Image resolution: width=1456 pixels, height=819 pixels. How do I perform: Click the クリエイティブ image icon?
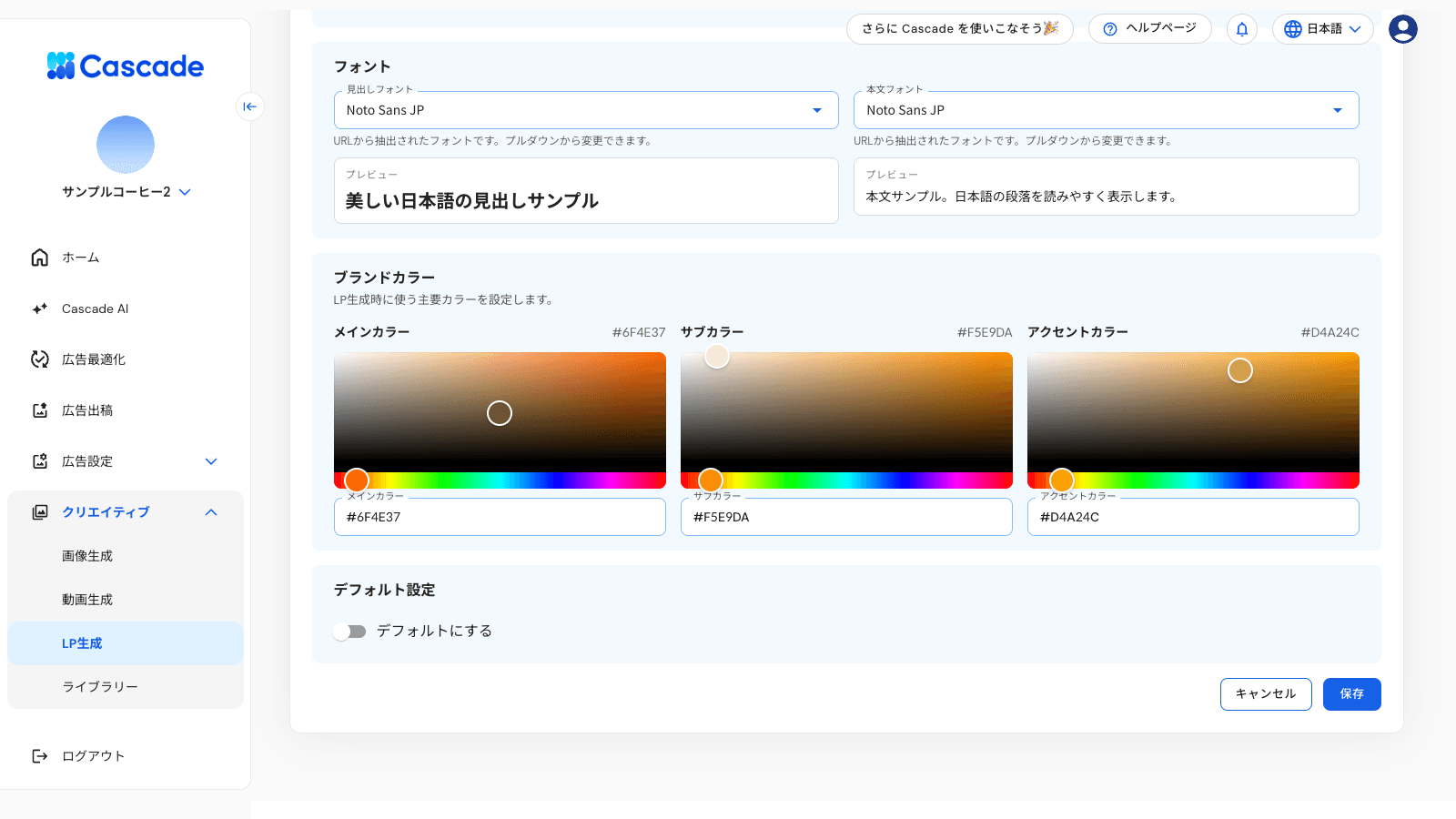(x=40, y=512)
